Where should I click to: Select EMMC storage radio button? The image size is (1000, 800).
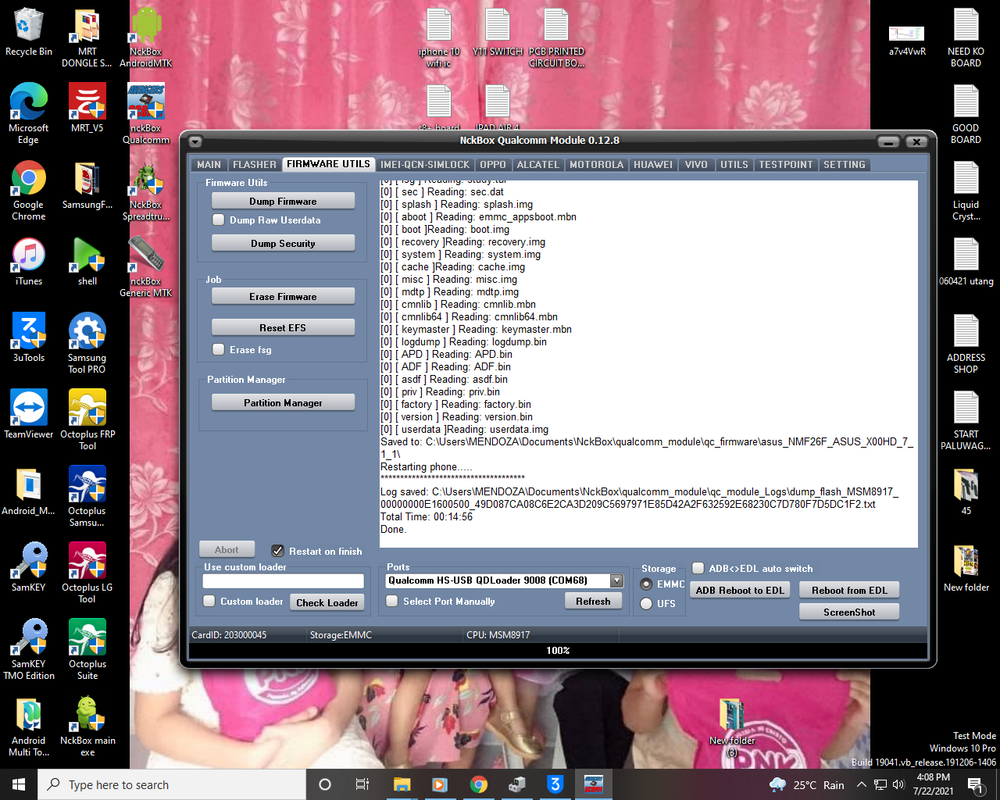(646, 584)
